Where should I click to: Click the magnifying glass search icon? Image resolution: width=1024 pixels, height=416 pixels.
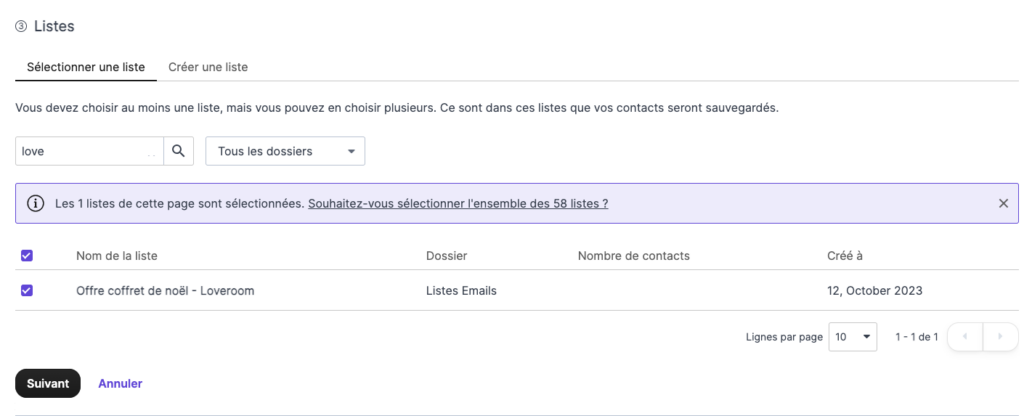tap(178, 151)
